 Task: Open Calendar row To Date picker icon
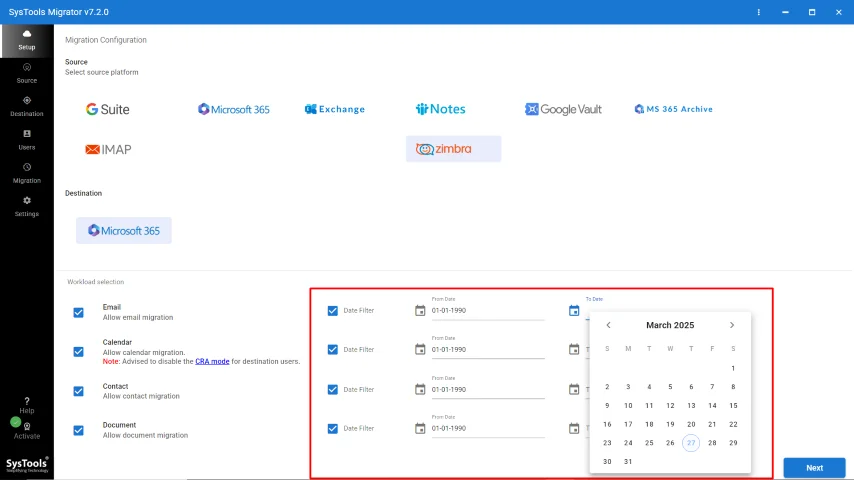coord(574,349)
